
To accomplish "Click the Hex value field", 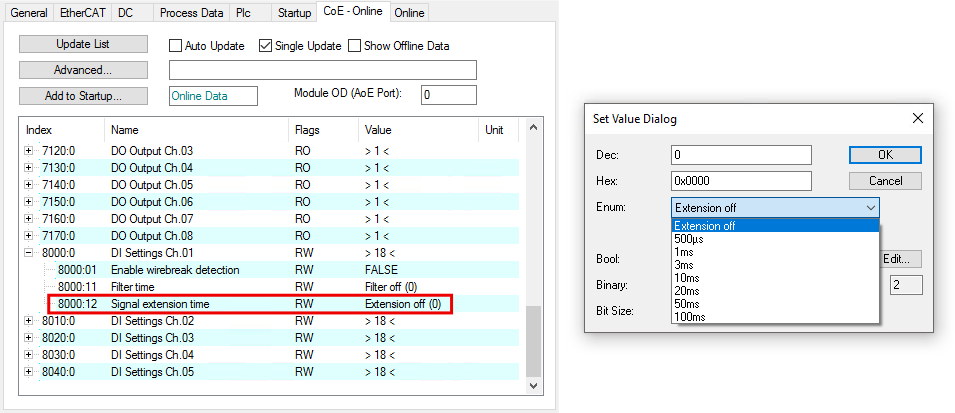I will (741, 181).
